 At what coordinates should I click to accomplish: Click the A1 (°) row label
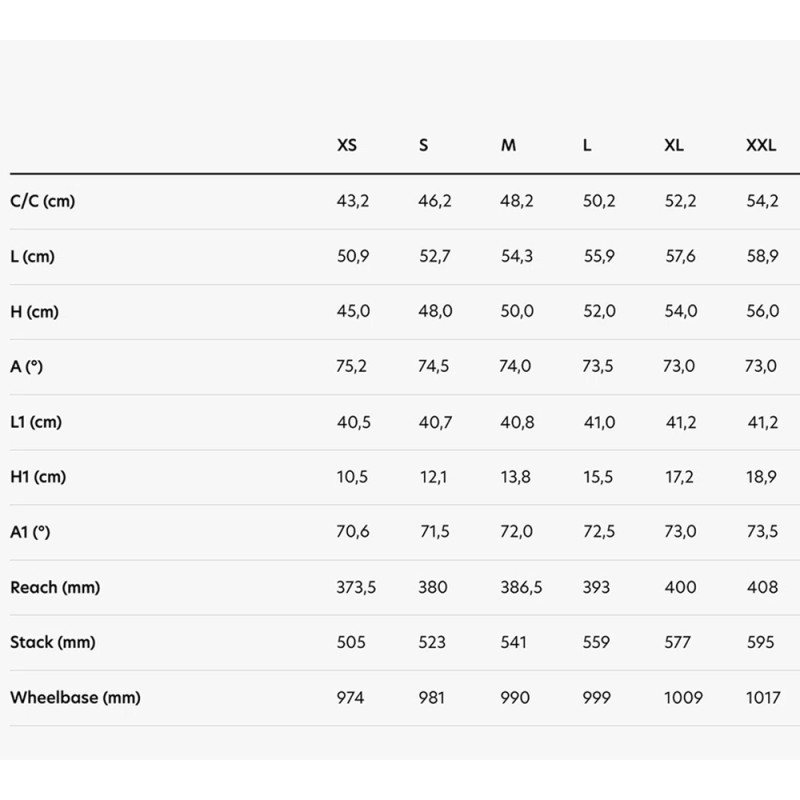(30, 532)
